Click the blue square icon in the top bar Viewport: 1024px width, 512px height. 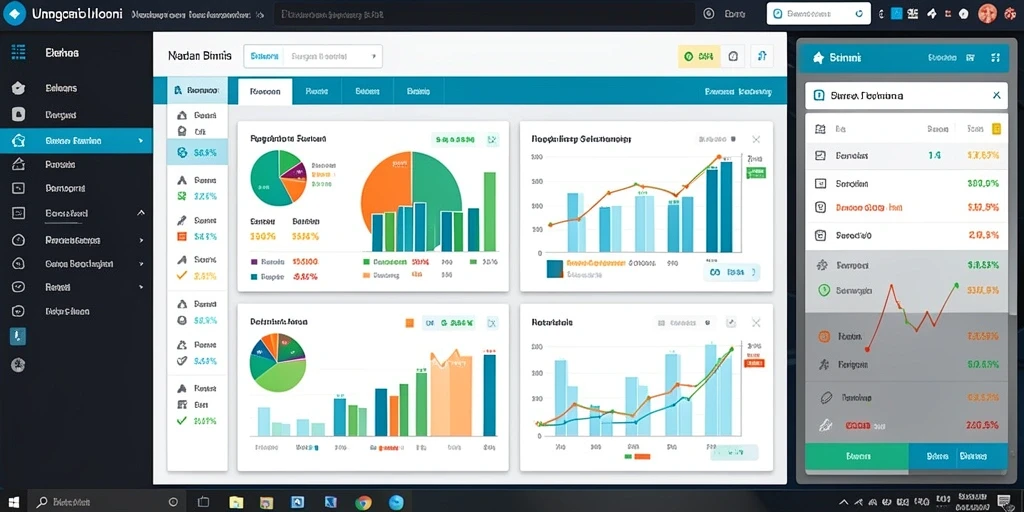(x=896, y=13)
